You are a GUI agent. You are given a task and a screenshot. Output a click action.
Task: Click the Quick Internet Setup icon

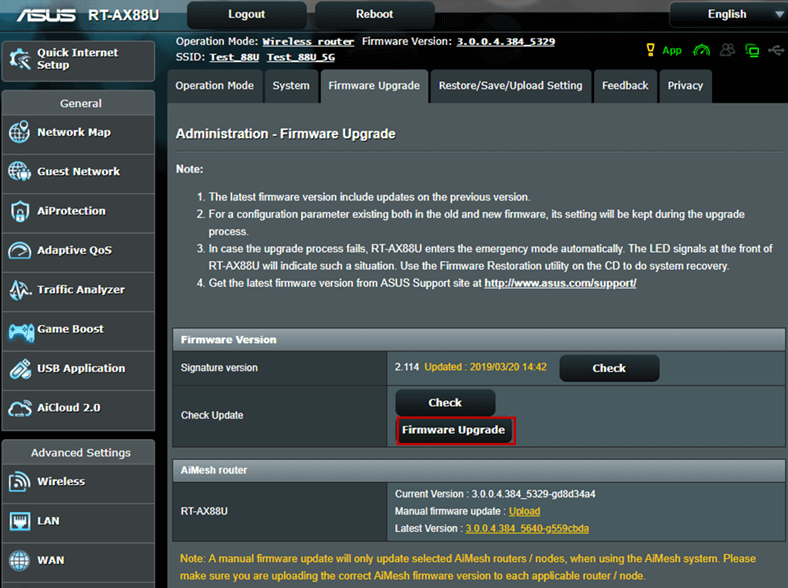tap(20, 59)
